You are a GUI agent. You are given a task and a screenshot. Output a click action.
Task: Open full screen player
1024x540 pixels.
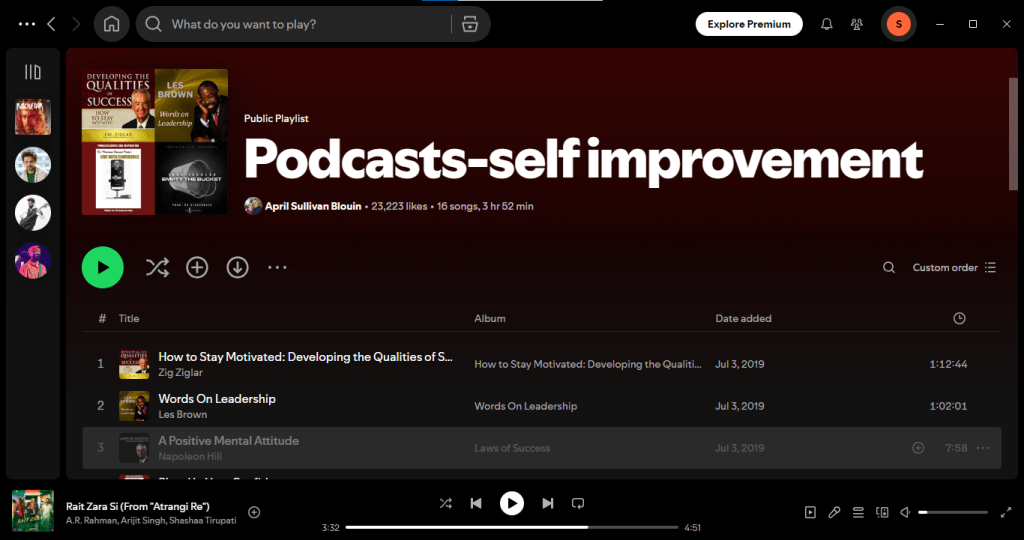pos(1006,513)
